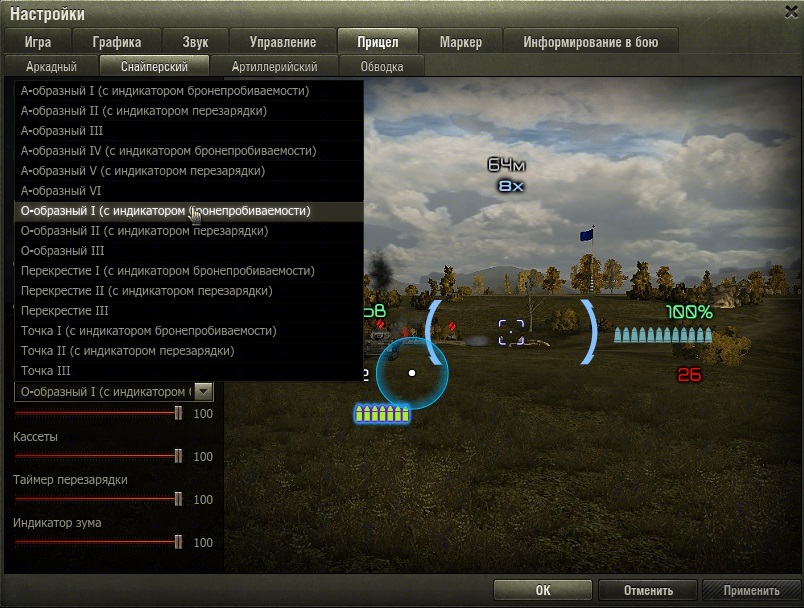Choose А-образный IV (с индикатором бронепробиваемости)
This screenshot has height=608, width=804.
click(189, 151)
